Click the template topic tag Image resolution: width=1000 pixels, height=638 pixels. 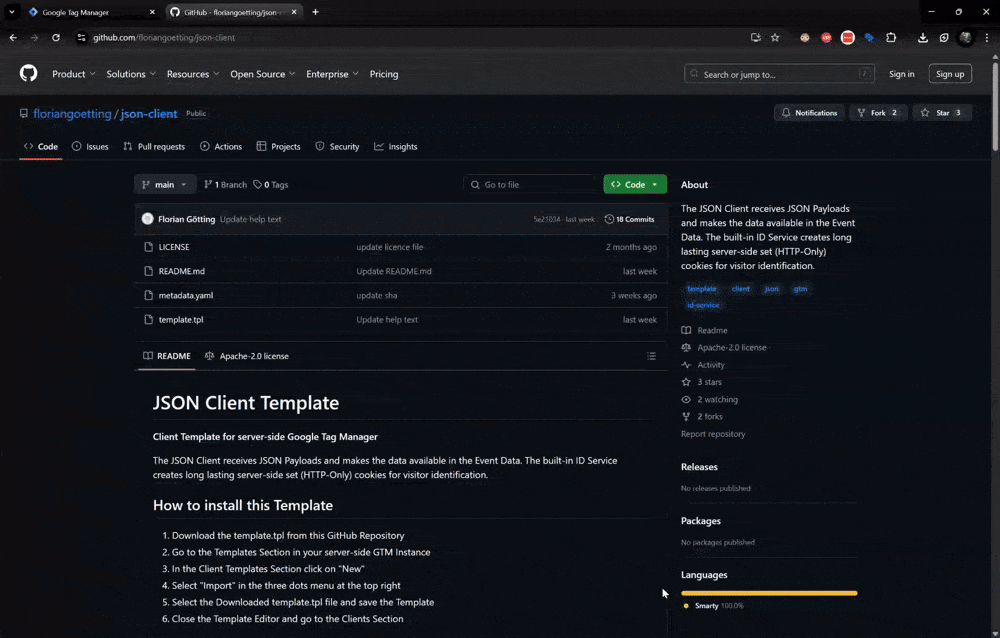[702, 289]
